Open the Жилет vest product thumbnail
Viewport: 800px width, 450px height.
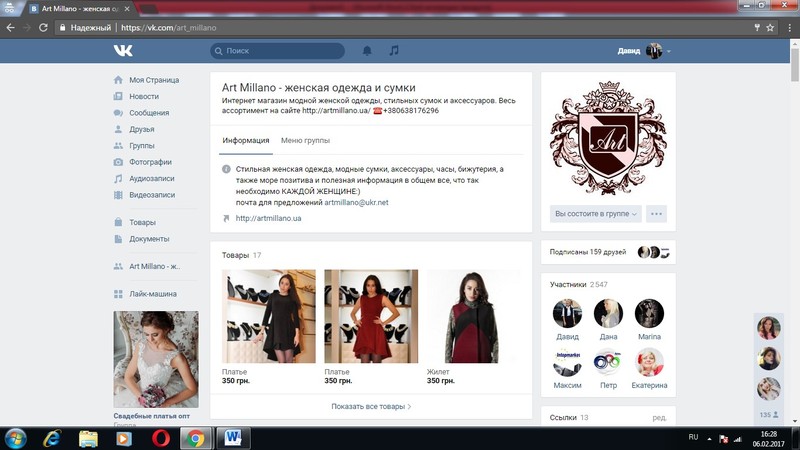473,316
